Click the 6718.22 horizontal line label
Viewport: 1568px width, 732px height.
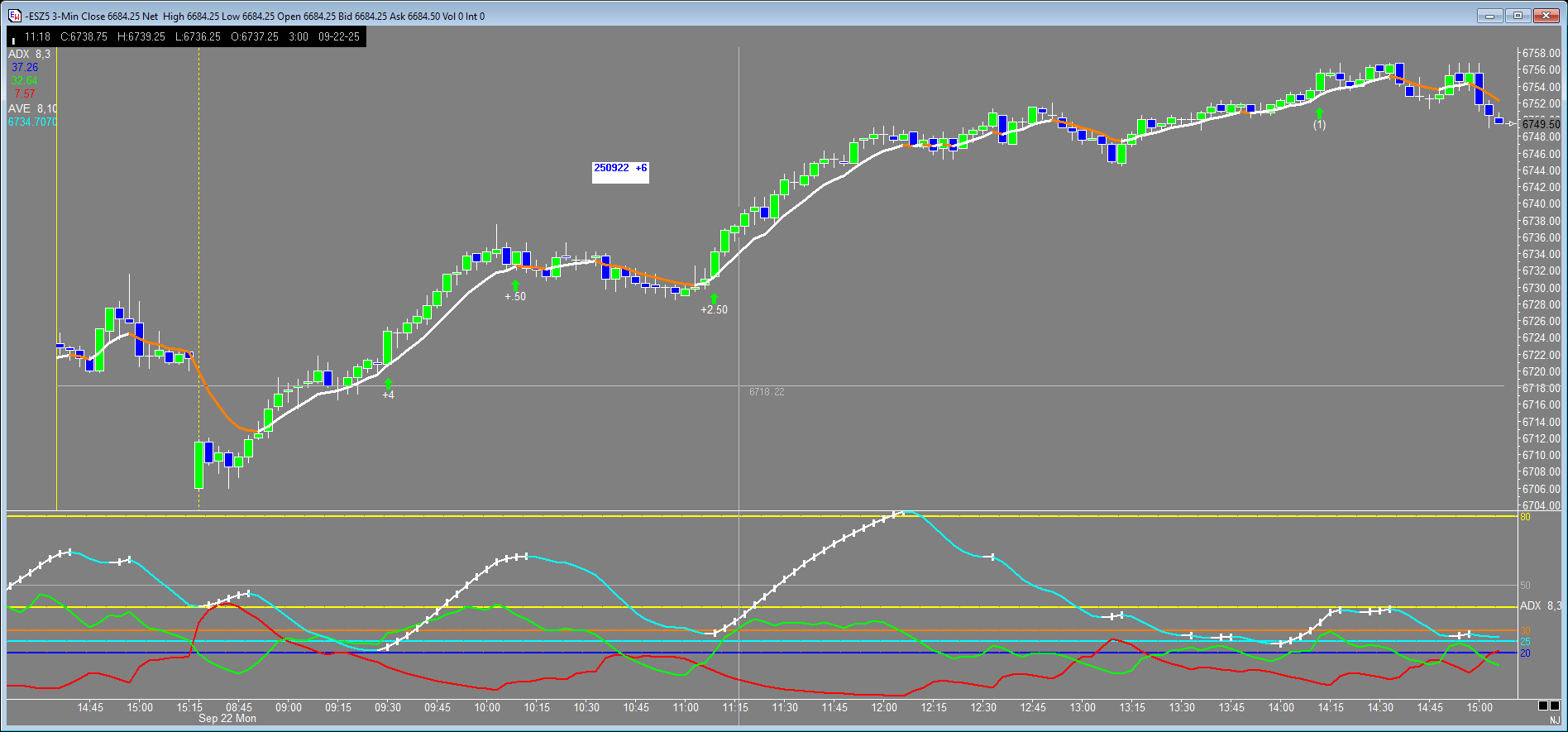767,392
